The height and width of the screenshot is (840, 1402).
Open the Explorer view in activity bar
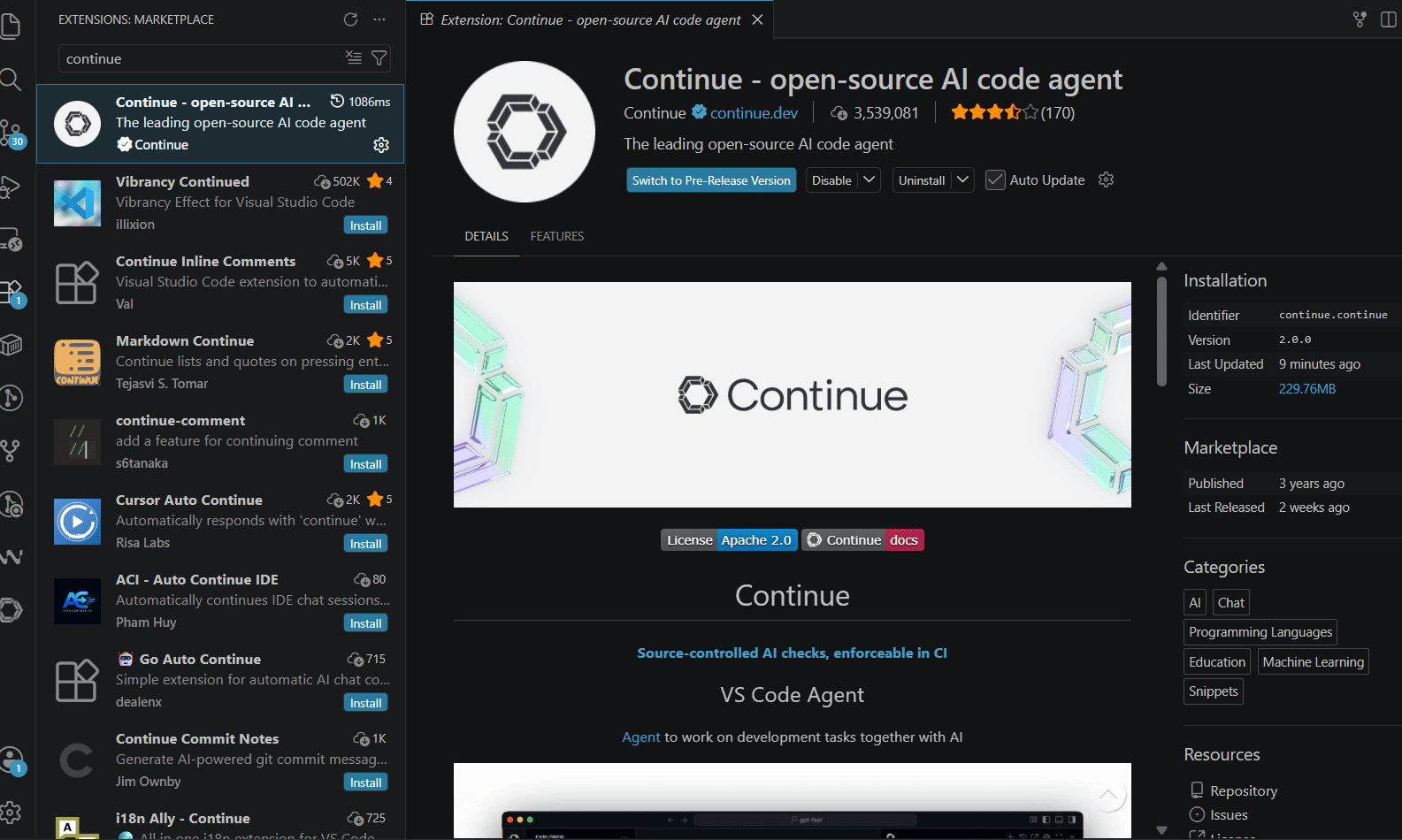[x=11, y=26]
